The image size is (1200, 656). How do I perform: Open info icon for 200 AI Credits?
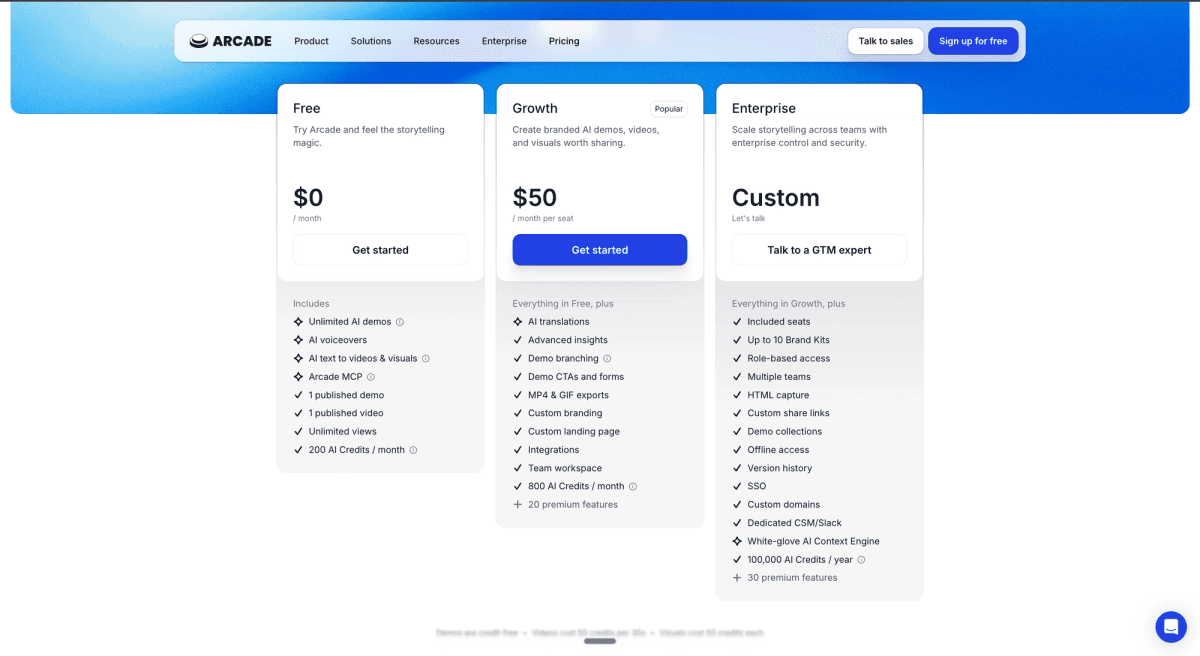click(x=413, y=450)
